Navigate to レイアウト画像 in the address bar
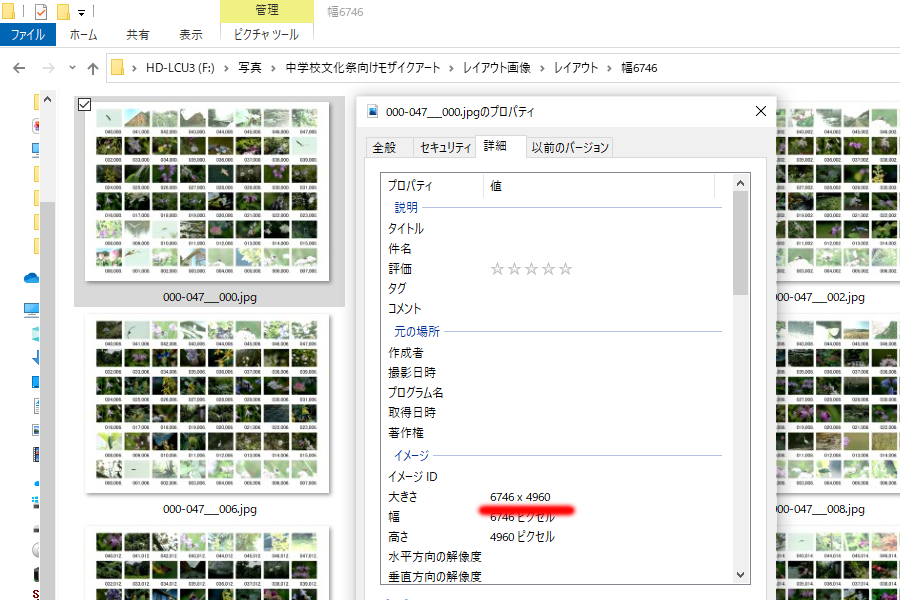 pos(497,68)
